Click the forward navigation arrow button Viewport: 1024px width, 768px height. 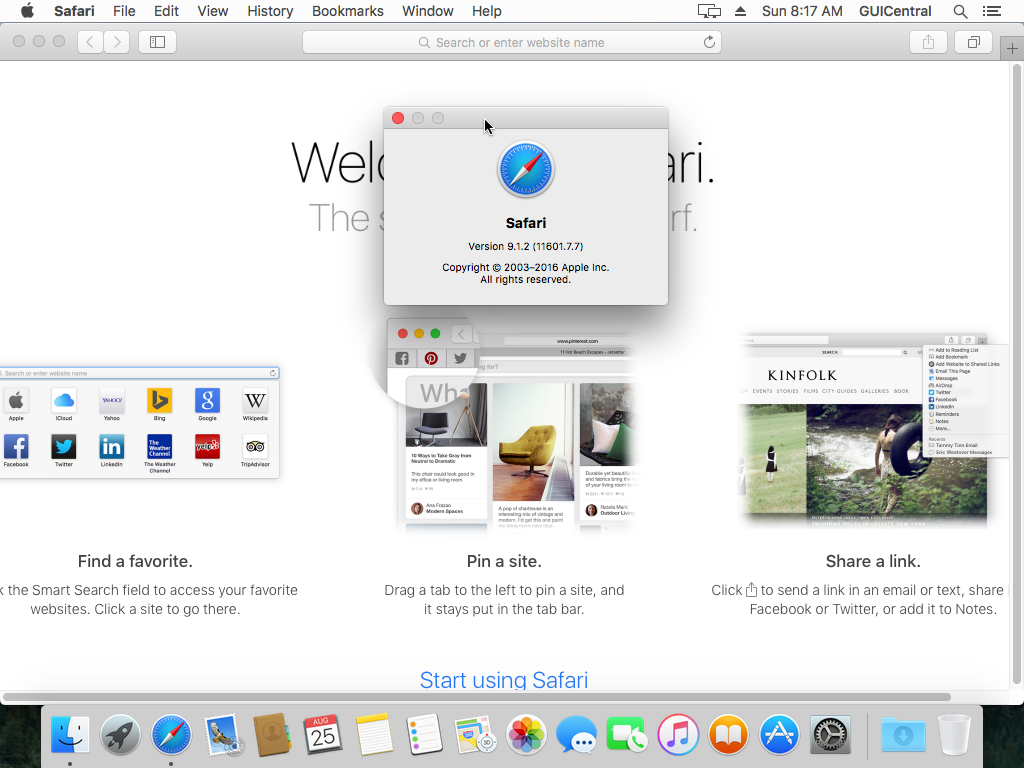(116, 42)
